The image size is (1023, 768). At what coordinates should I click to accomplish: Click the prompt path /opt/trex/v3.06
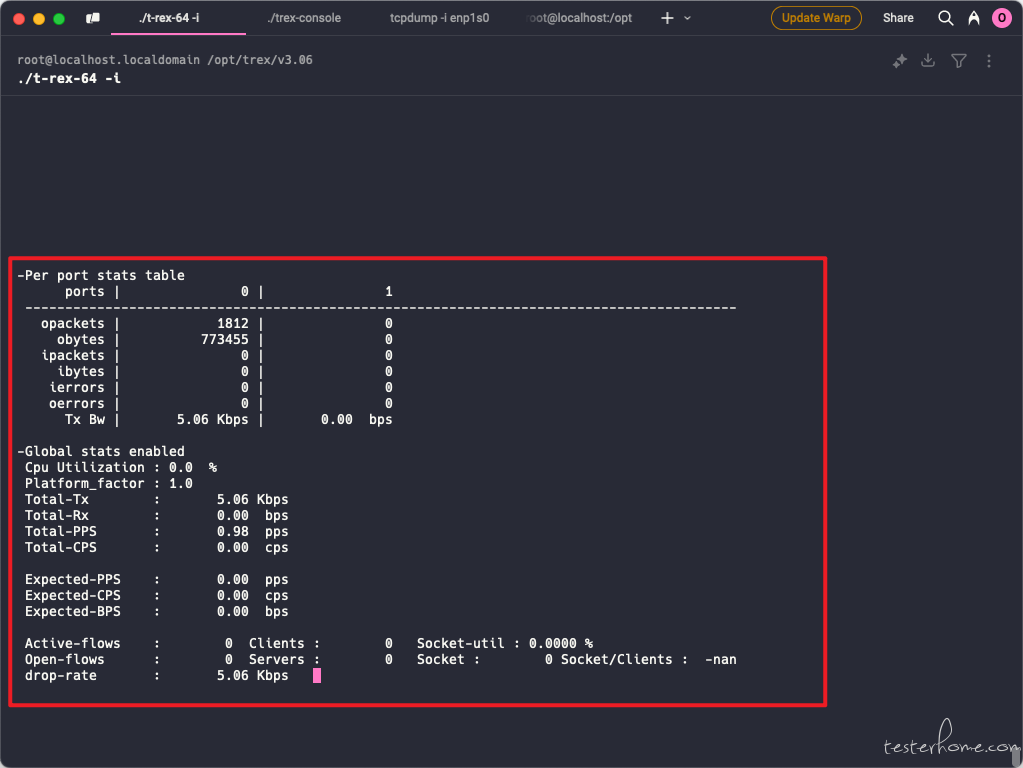[260, 60]
